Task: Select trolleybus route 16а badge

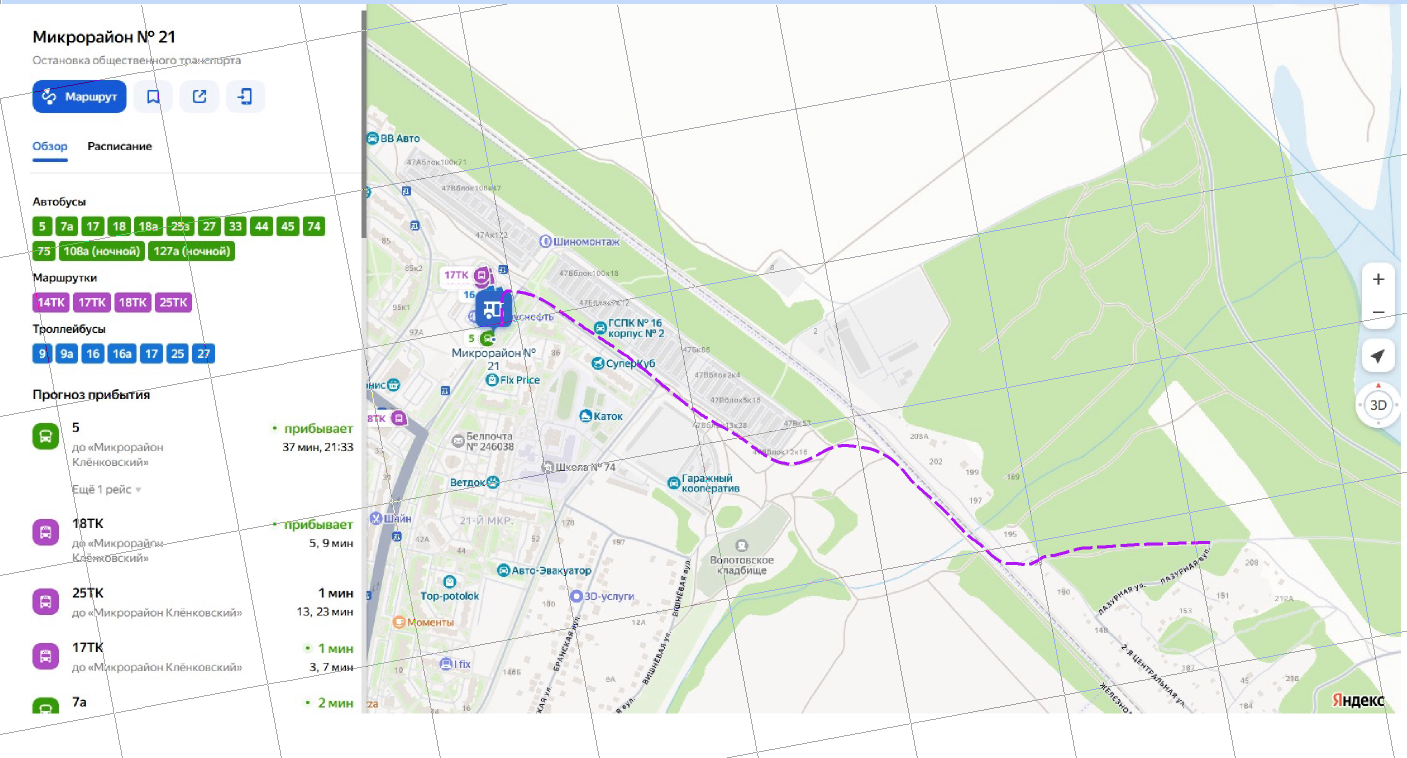Action: (x=122, y=354)
